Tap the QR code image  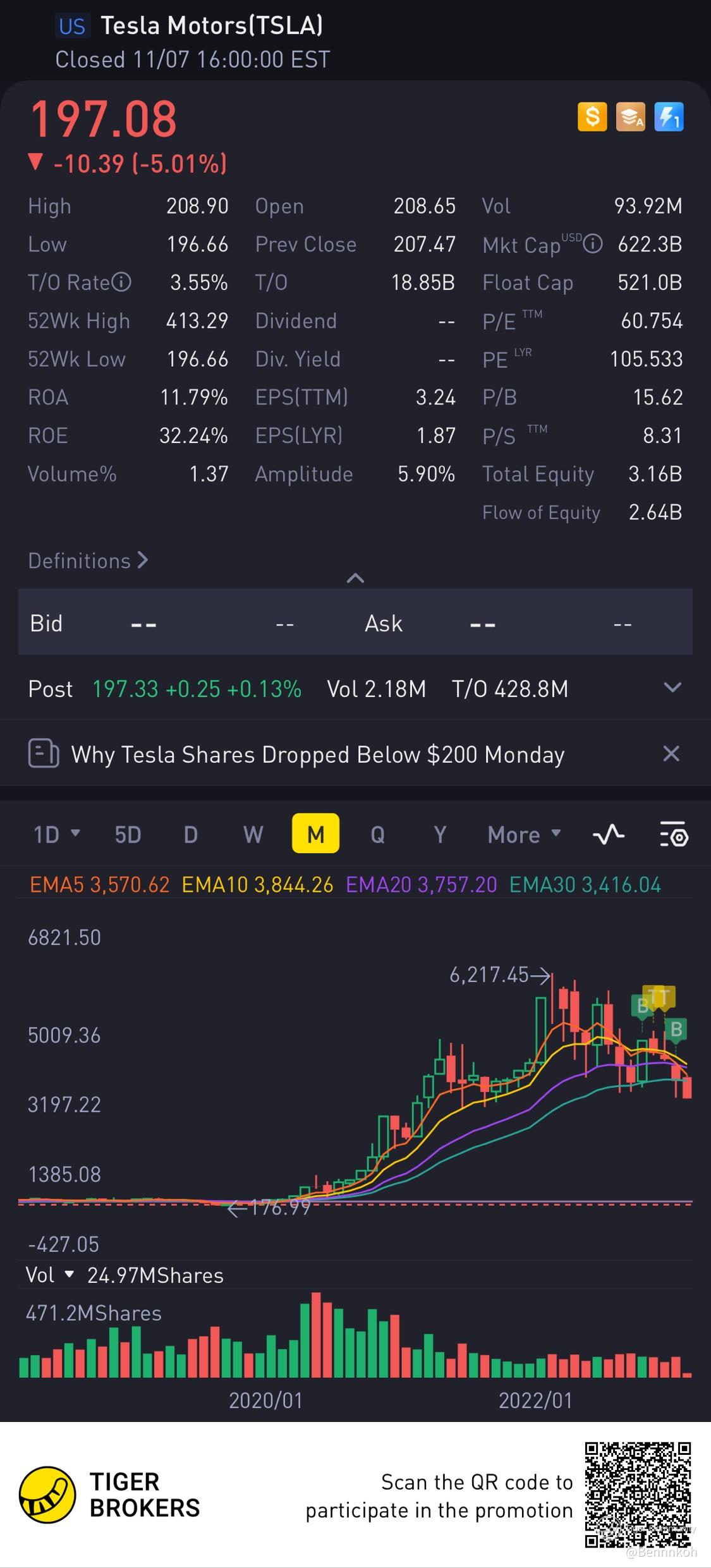tap(638, 1495)
